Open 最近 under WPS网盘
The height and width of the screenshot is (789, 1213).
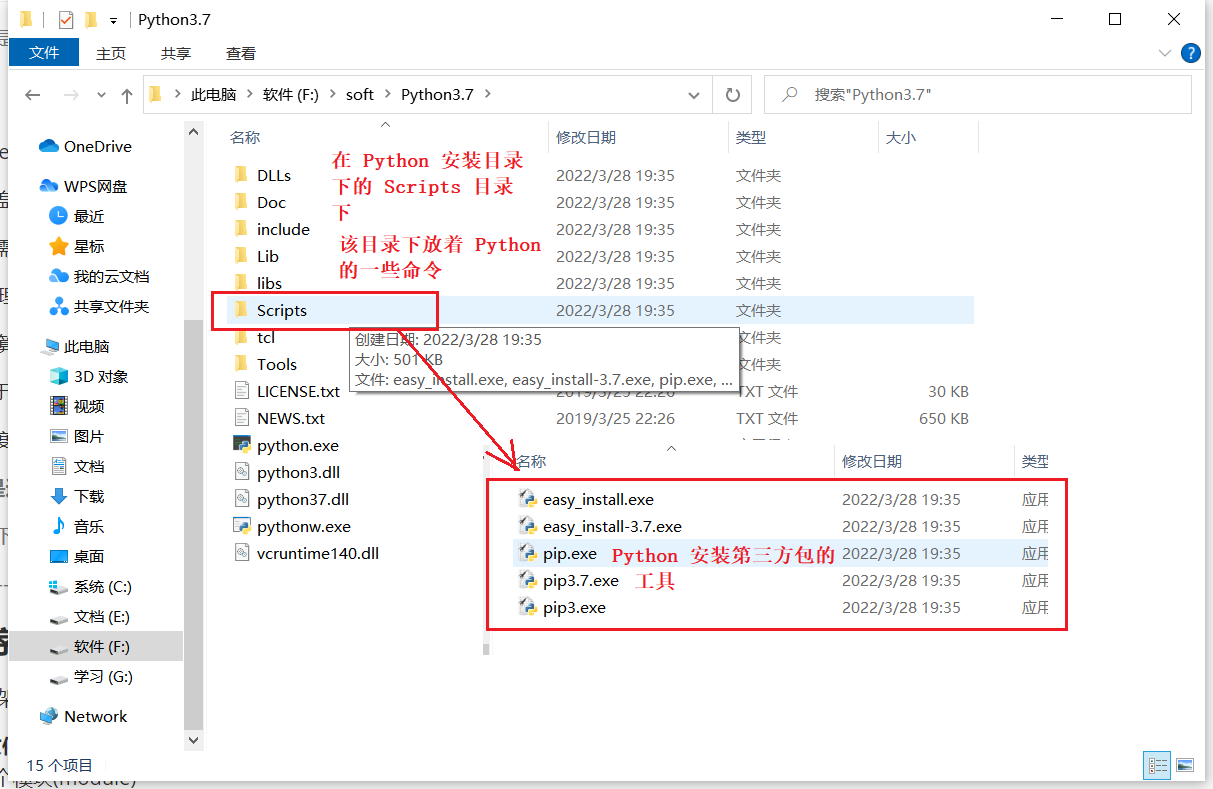[x=88, y=216]
